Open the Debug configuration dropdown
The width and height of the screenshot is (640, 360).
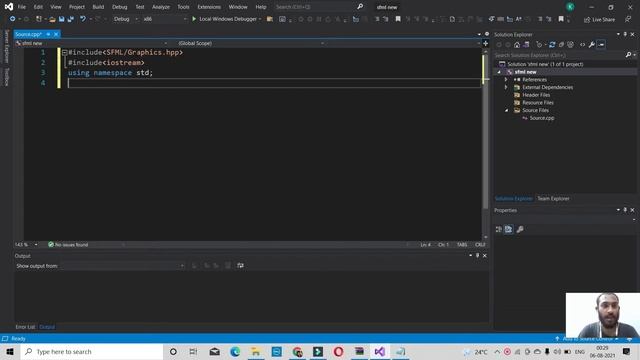click(x=125, y=19)
